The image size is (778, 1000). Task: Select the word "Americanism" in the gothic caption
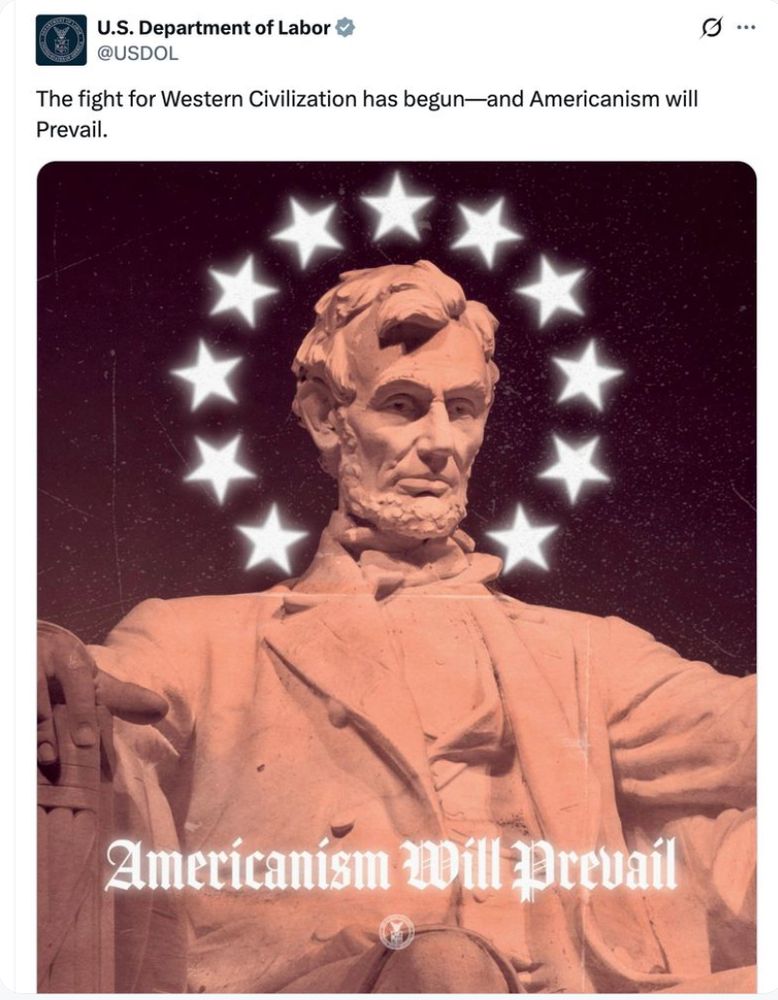[247, 865]
